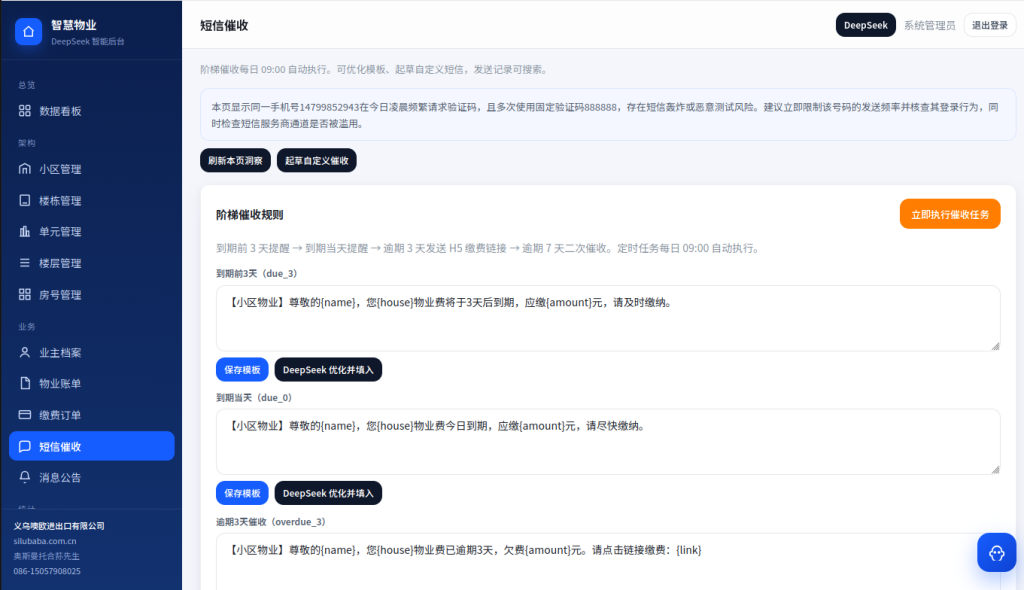Screen dimensions: 1024x590
Task: Go to 小区管理 menu item
Action: pyautogui.click(x=91, y=169)
